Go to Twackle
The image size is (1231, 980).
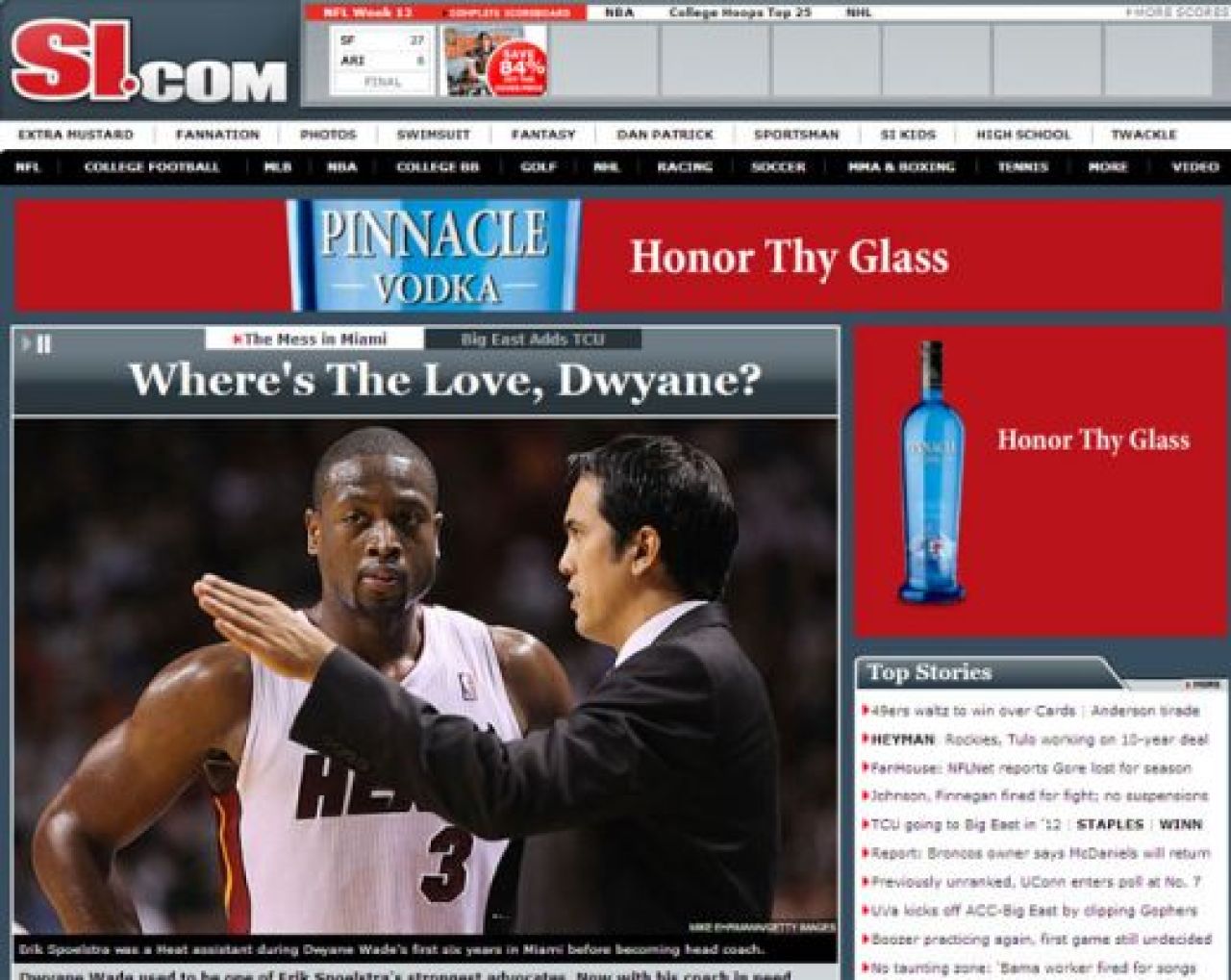(x=1144, y=135)
